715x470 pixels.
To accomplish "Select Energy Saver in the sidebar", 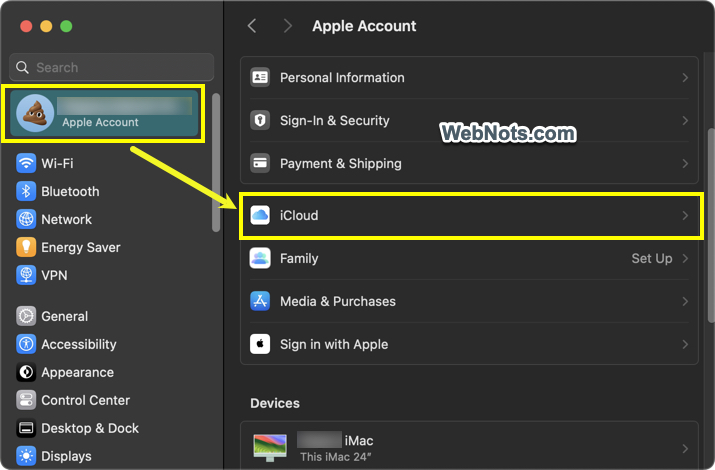I will click(x=109, y=247).
